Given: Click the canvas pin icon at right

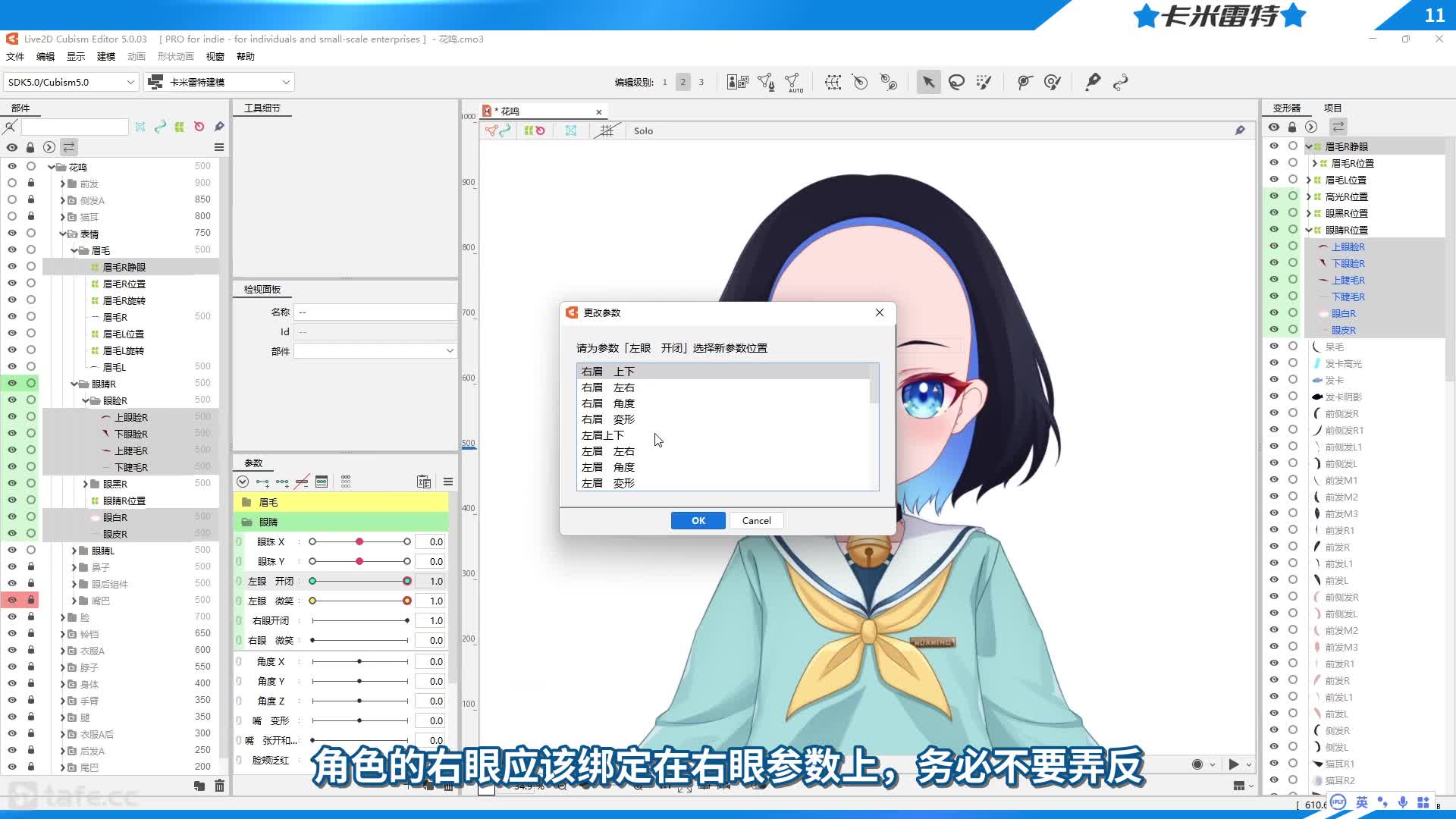Looking at the screenshot, I should pos(1240,130).
